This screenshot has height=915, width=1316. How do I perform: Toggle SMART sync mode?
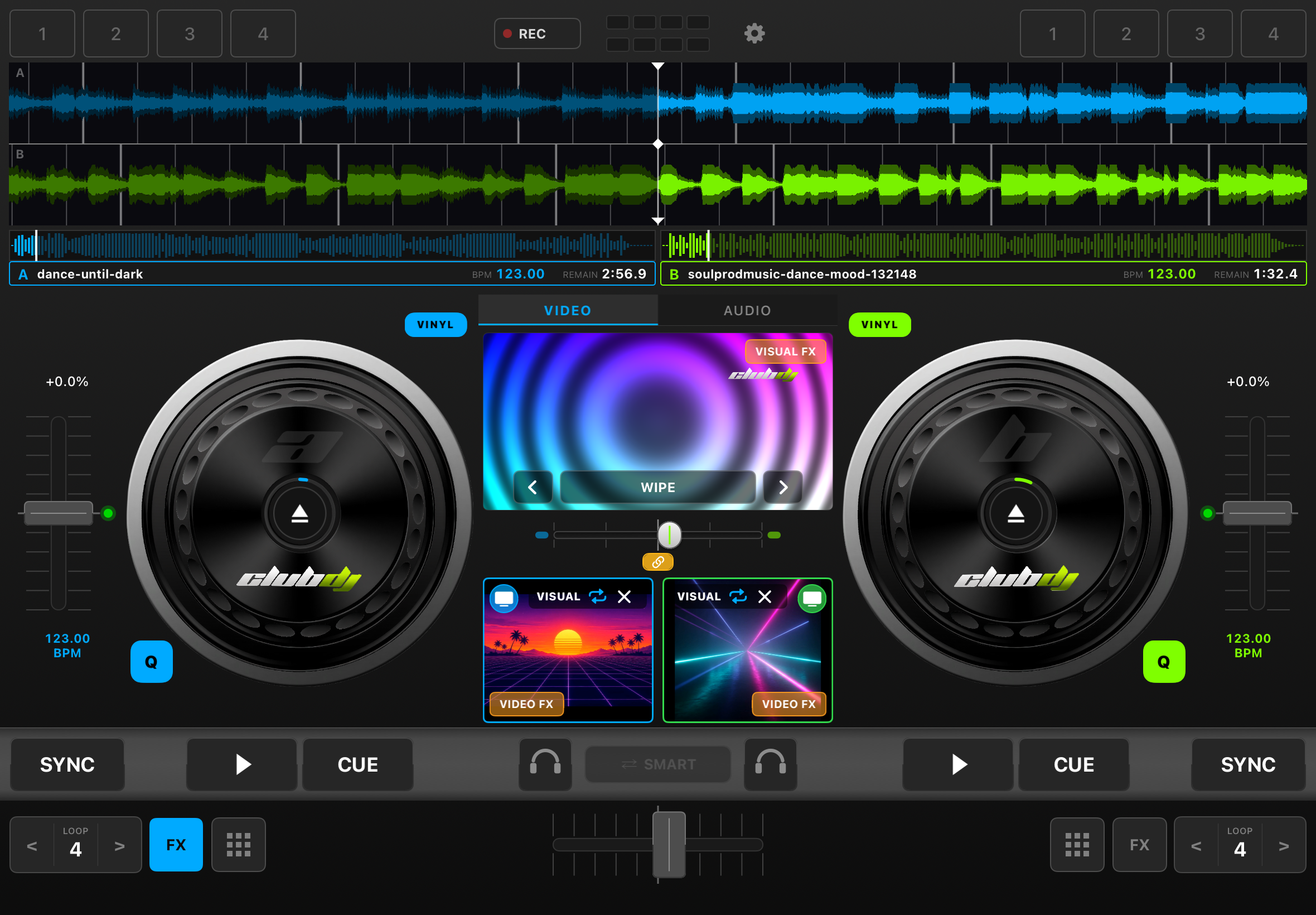click(657, 764)
